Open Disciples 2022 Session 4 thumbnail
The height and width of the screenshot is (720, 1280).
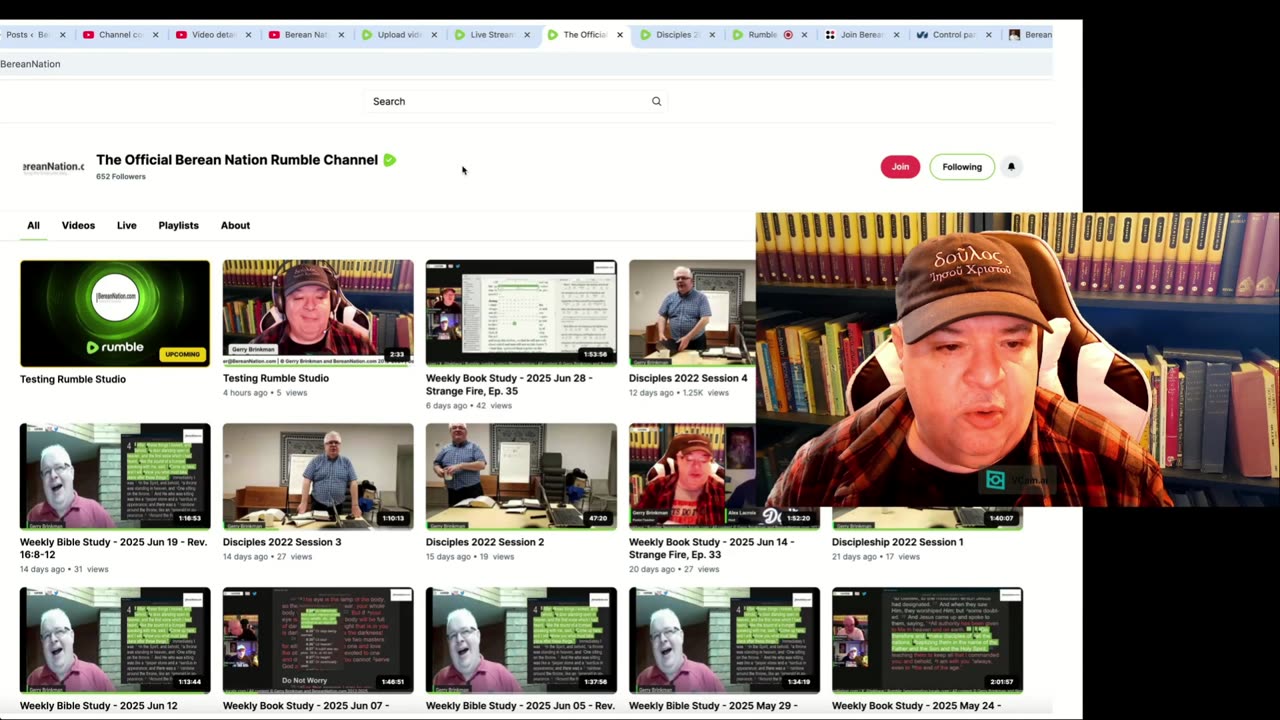click(692, 313)
